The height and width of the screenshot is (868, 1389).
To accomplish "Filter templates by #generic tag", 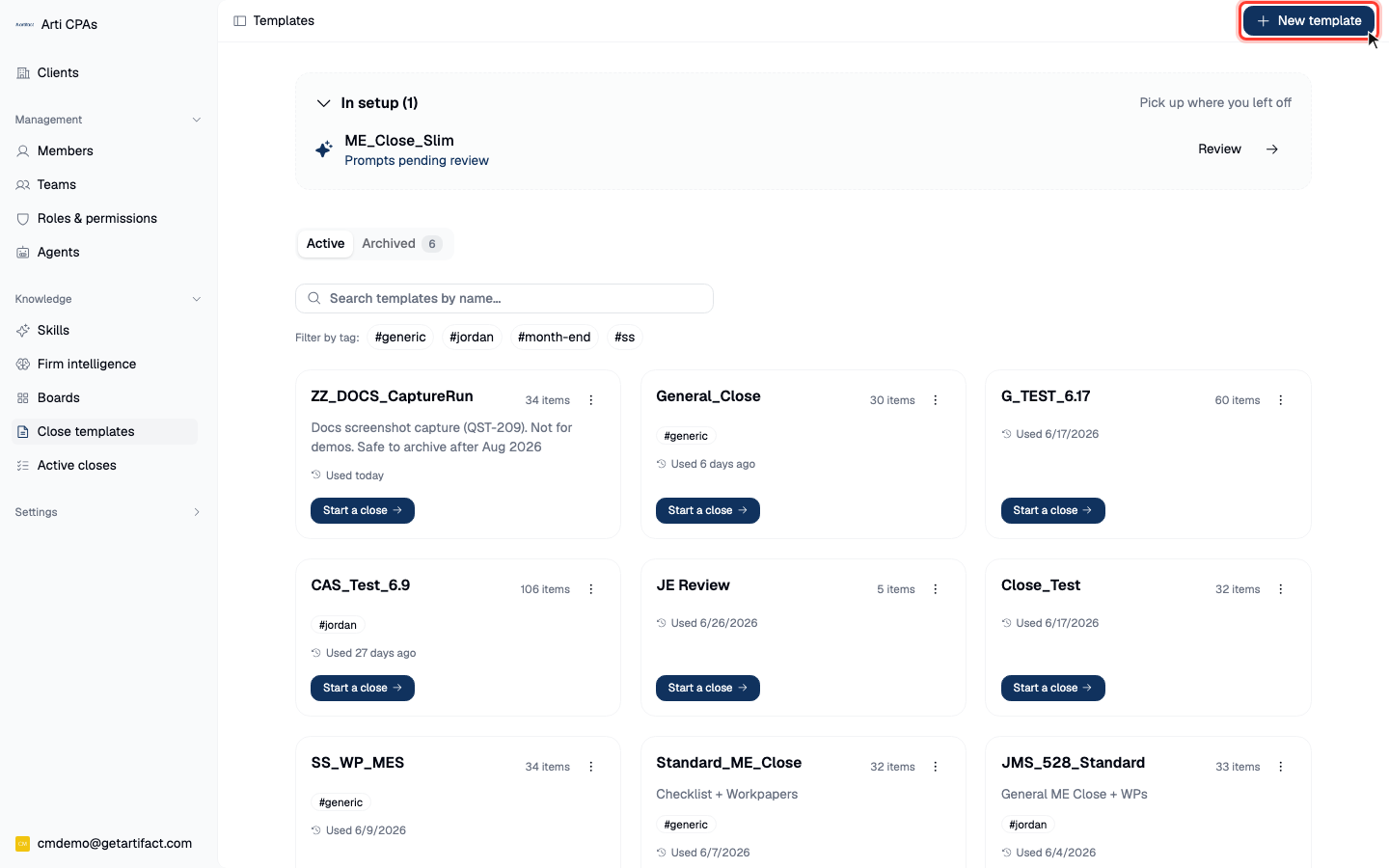I will pos(400,338).
